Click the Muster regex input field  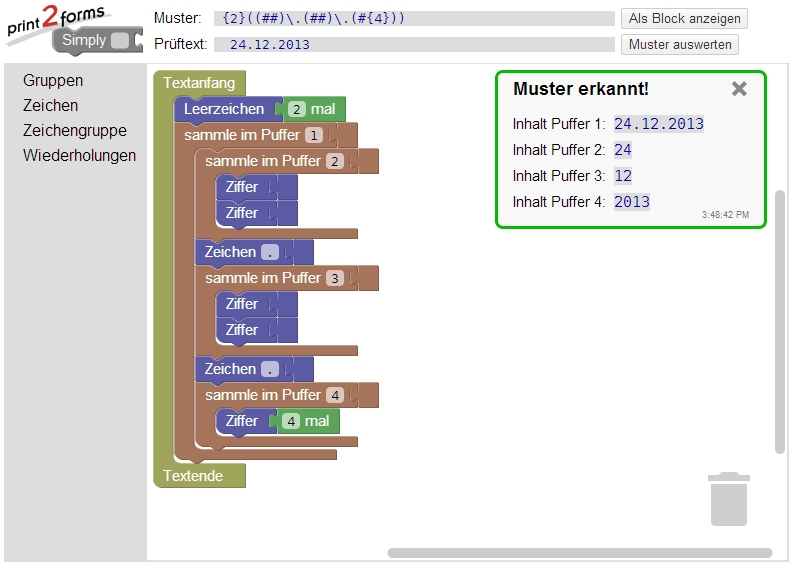click(414, 19)
